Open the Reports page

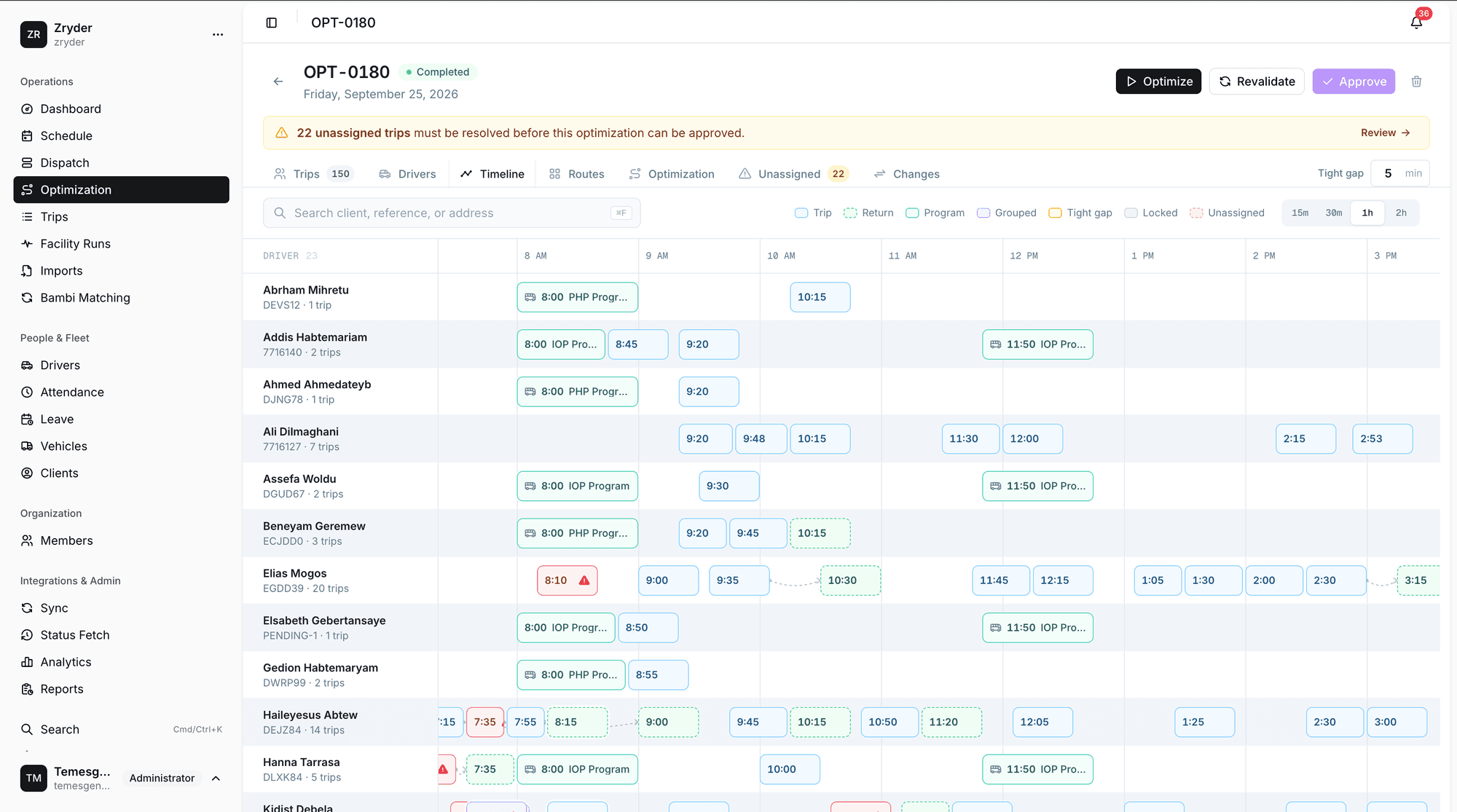pos(121,688)
